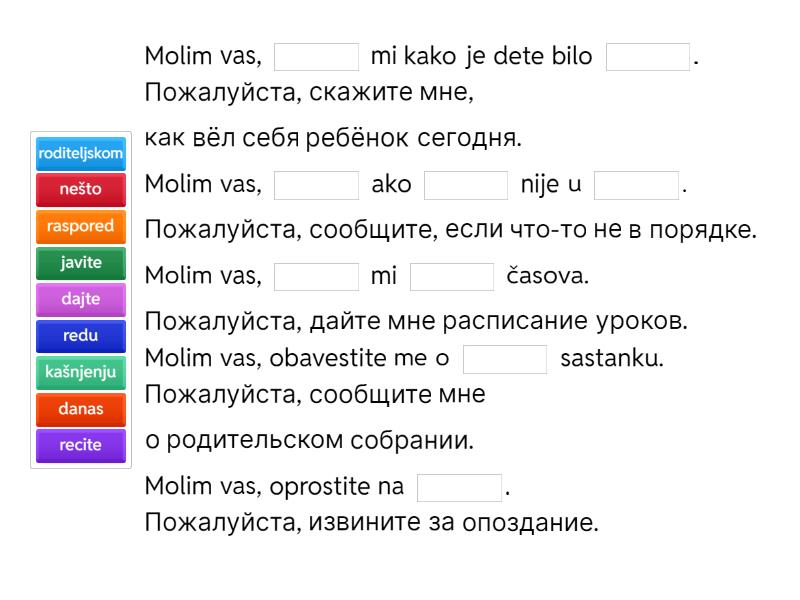Pick the teal 'kašnjenju' word tile

click(80, 372)
